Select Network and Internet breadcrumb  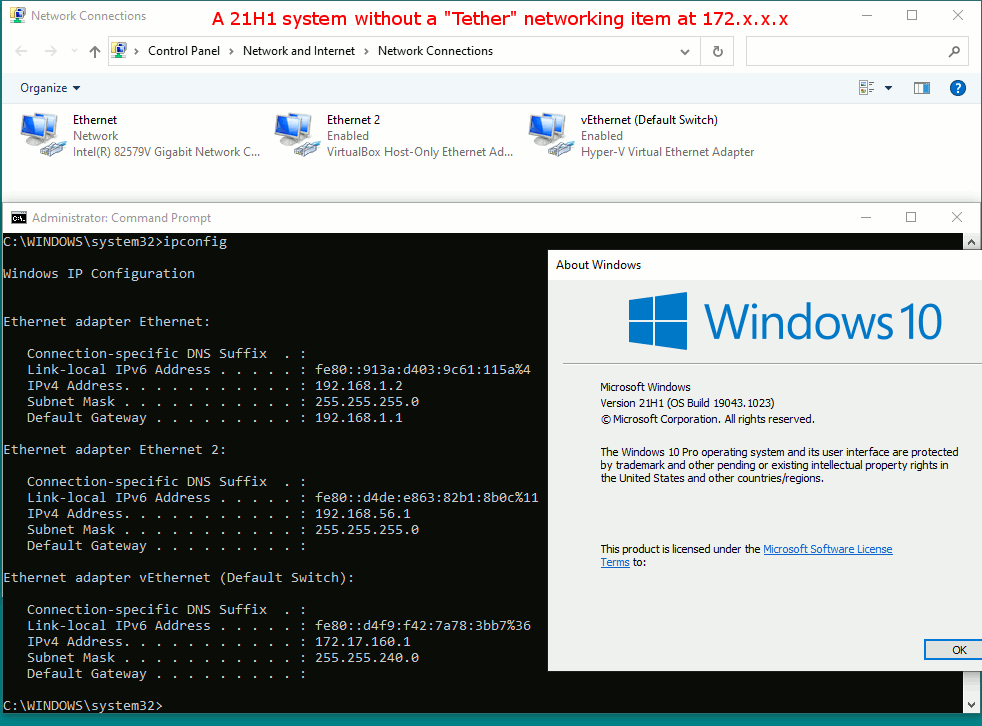click(x=299, y=51)
